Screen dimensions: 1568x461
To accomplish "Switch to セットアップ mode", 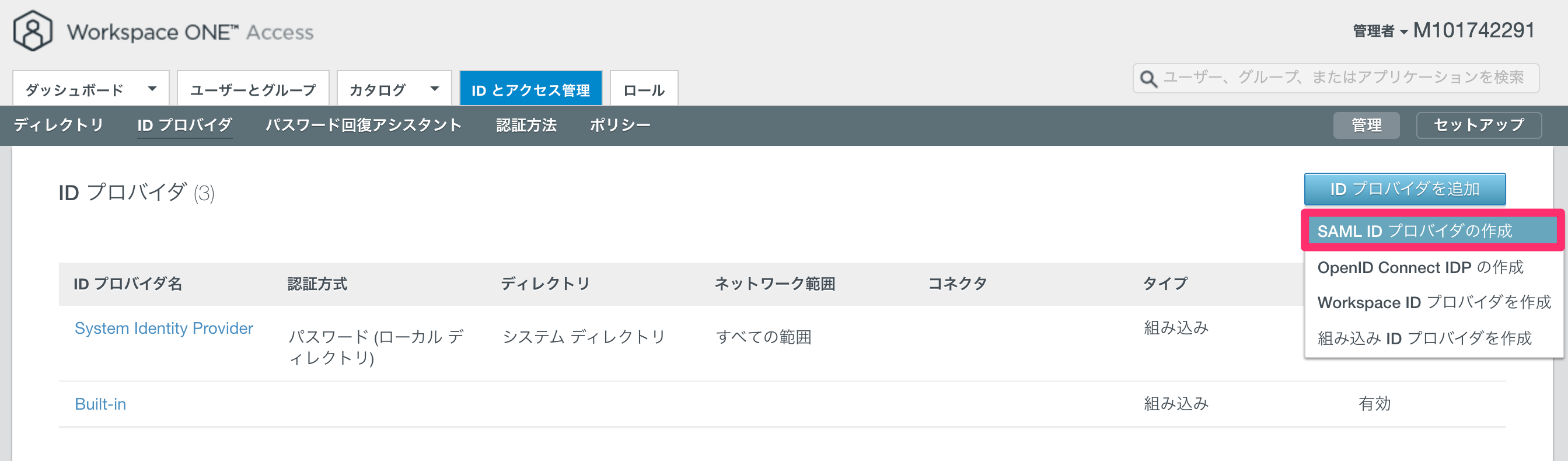I will 1479,125.
